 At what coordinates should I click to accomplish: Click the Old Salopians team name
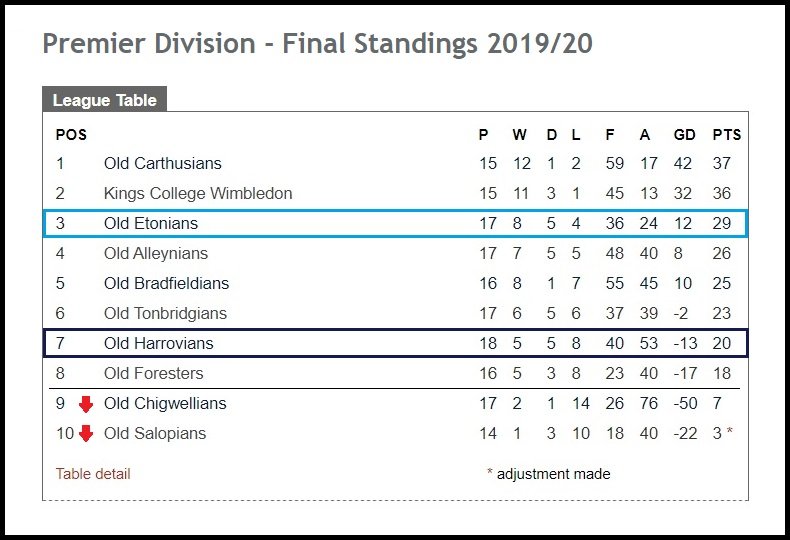(155, 433)
